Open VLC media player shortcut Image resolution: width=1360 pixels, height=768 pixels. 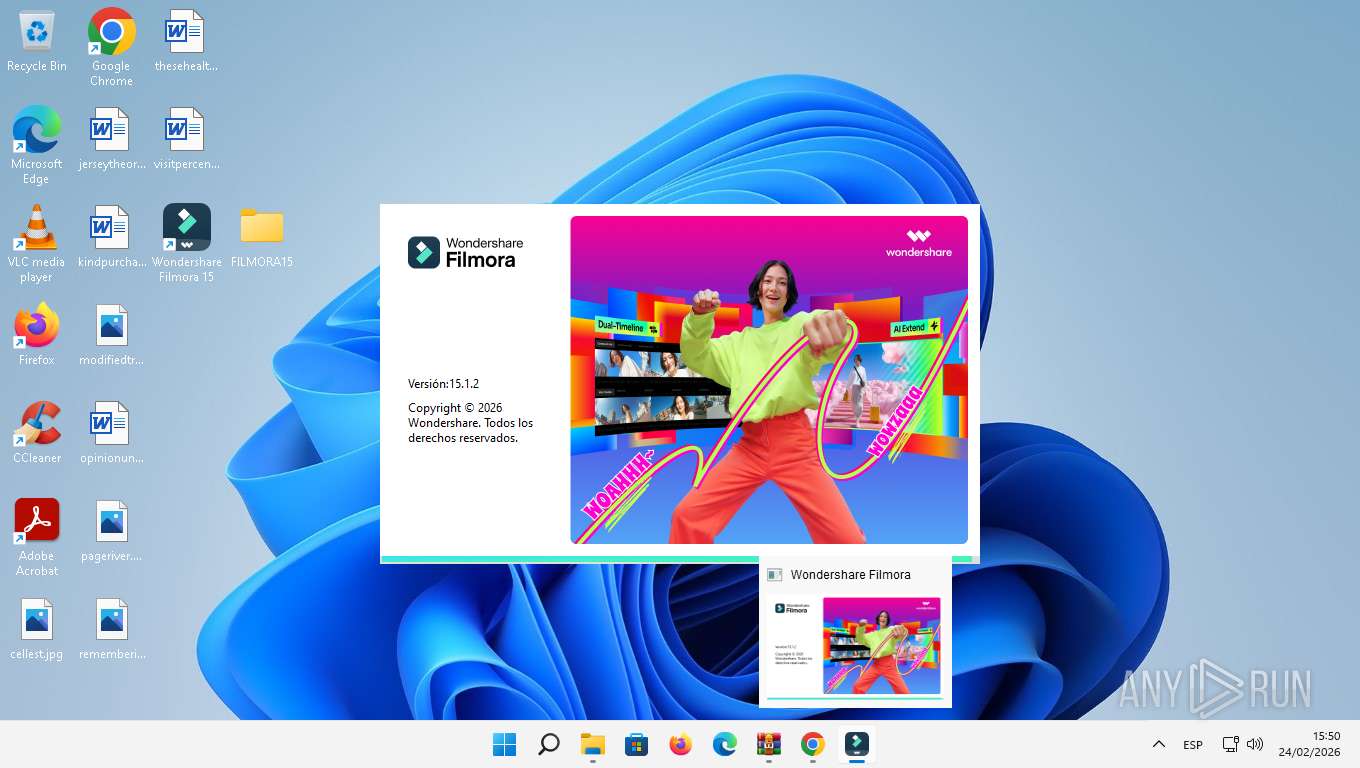[37, 244]
